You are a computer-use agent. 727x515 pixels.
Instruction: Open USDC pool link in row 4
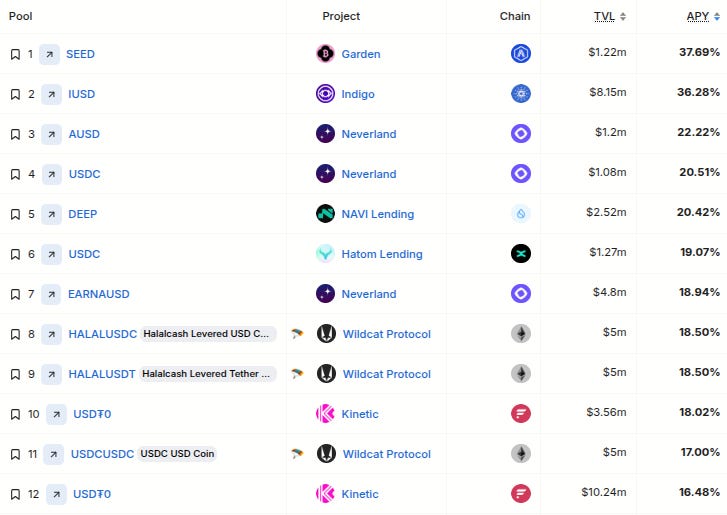(x=84, y=174)
